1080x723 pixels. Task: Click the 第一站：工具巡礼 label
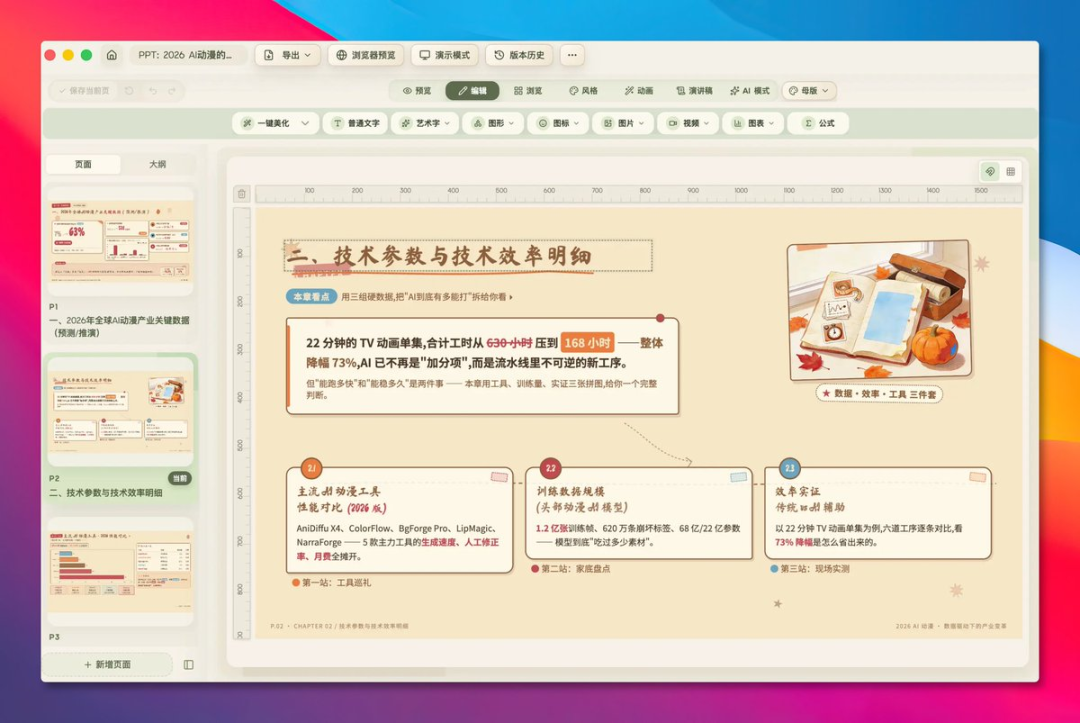click(x=332, y=583)
